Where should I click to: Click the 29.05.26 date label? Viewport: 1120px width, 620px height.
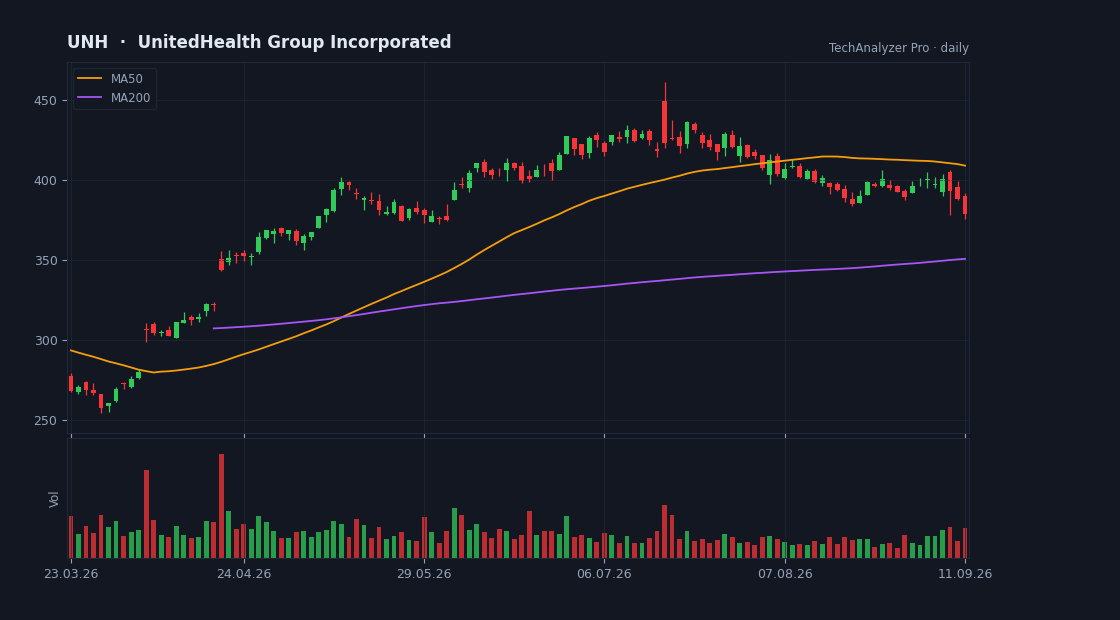(x=424, y=574)
